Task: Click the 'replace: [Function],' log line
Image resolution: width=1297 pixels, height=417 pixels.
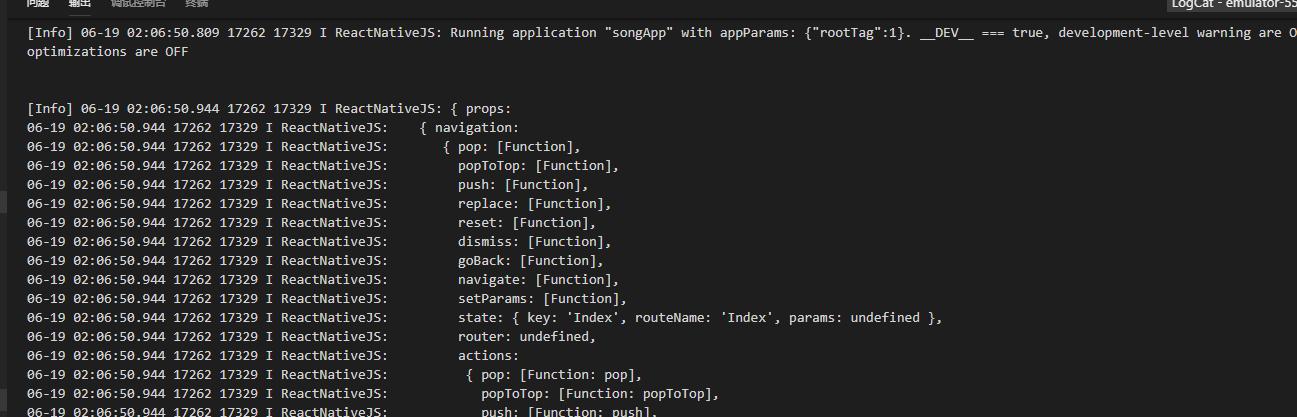Action: click(534, 204)
